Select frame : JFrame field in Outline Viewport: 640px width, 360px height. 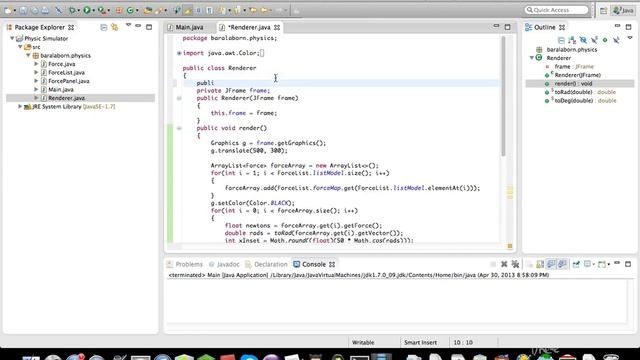point(574,67)
